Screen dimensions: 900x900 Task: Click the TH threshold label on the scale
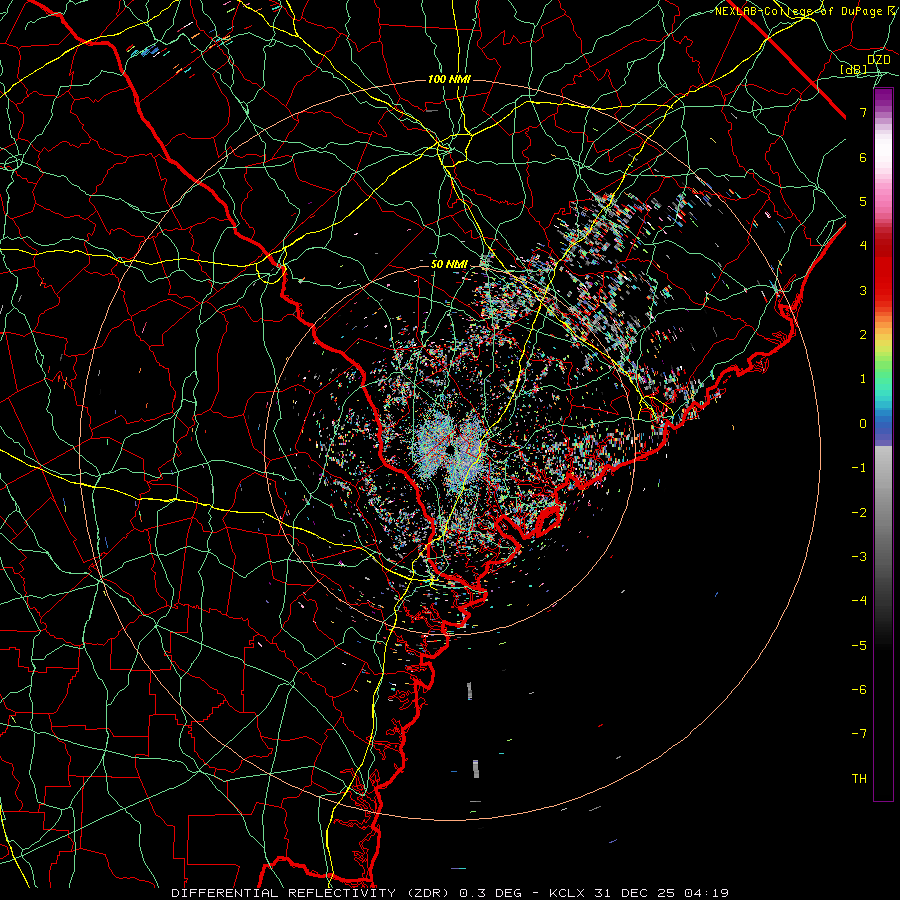(x=859, y=779)
